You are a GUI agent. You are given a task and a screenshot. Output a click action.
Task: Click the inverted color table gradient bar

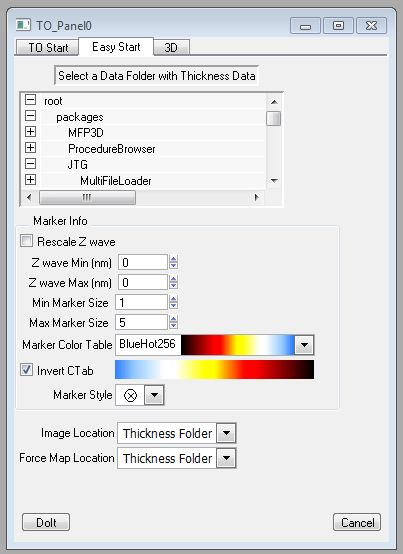point(214,370)
